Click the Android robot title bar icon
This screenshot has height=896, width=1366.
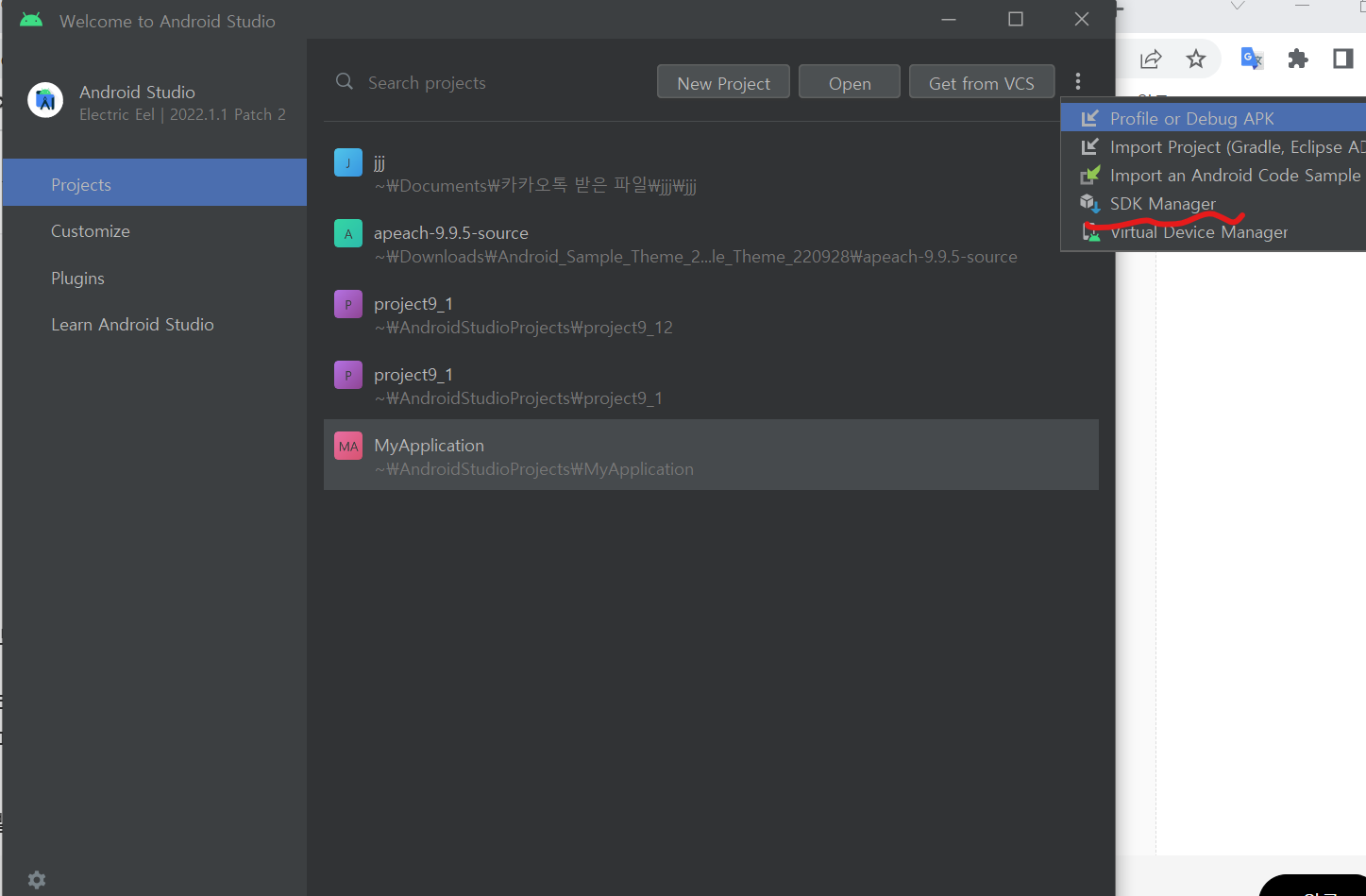[x=31, y=20]
